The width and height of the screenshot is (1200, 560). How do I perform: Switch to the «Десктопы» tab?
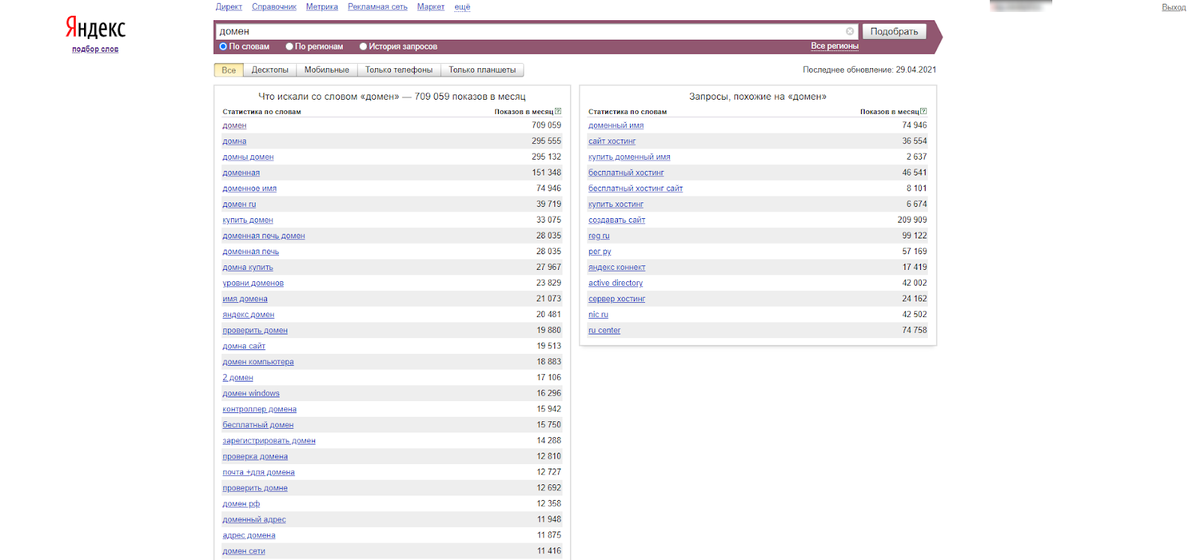click(x=270, y=70)
